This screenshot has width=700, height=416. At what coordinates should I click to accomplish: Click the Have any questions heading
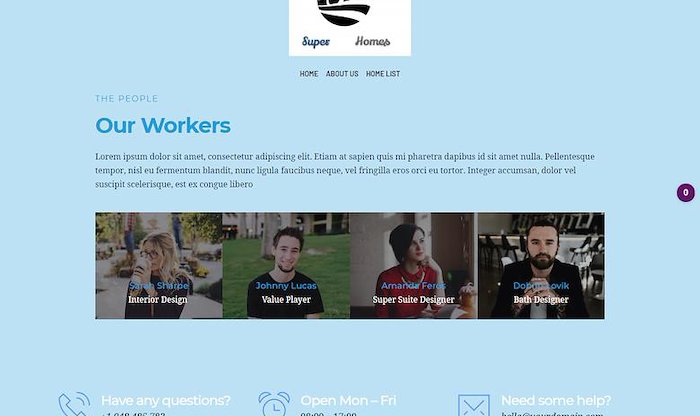[166, 400]
